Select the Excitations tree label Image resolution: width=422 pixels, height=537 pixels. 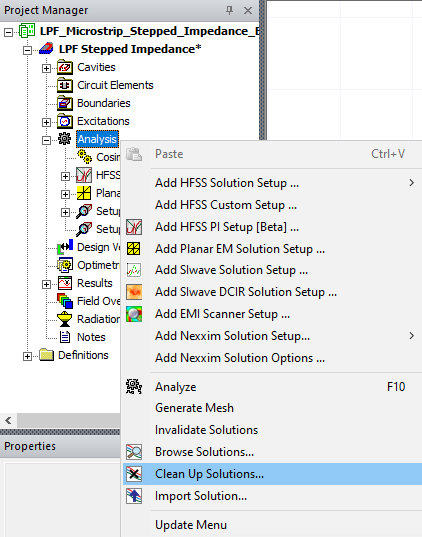[x=103, y=121]
